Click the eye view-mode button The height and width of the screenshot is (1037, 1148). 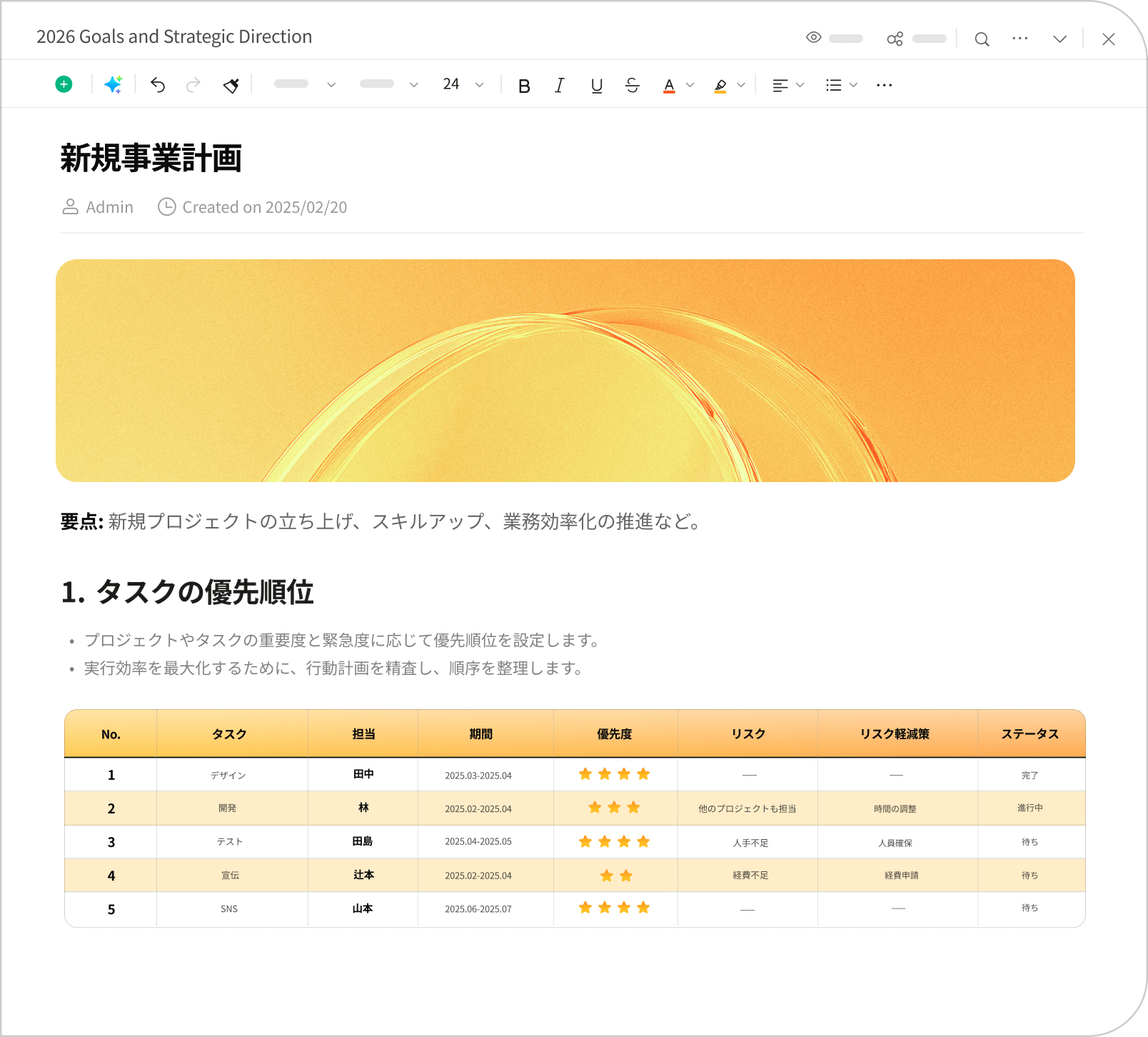point(814,38)
